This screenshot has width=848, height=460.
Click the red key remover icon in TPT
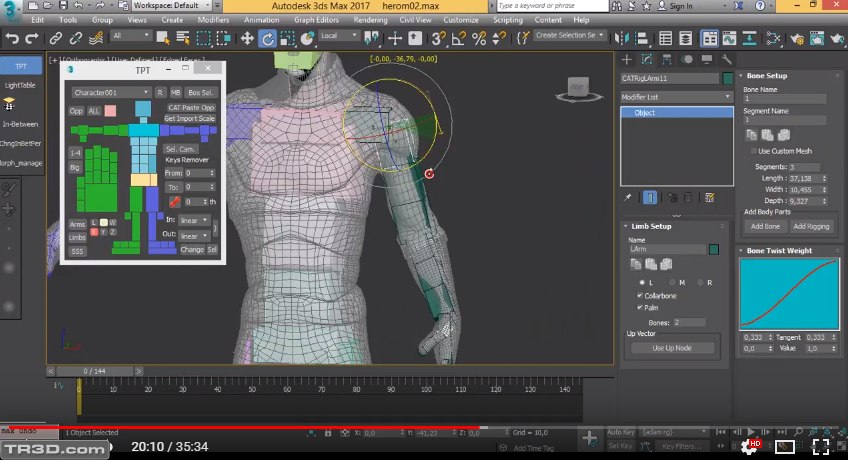[x=173, y=201]
